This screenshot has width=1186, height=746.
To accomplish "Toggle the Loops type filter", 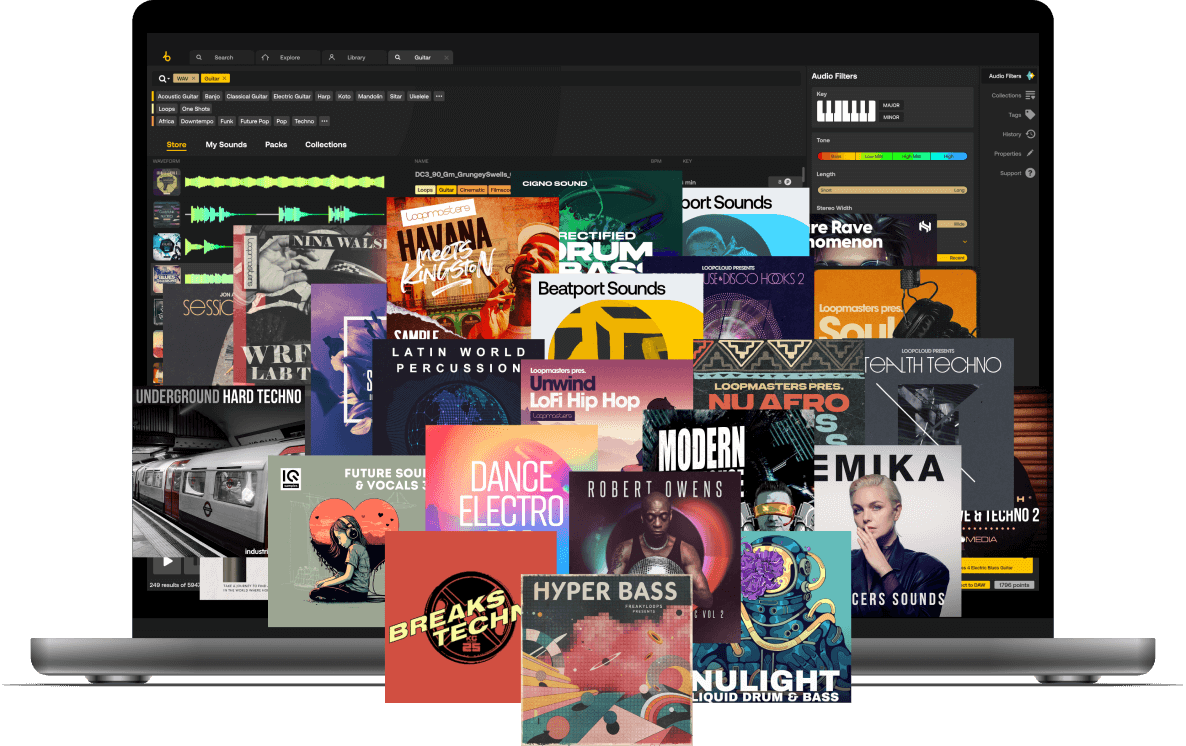I will 166,109.
